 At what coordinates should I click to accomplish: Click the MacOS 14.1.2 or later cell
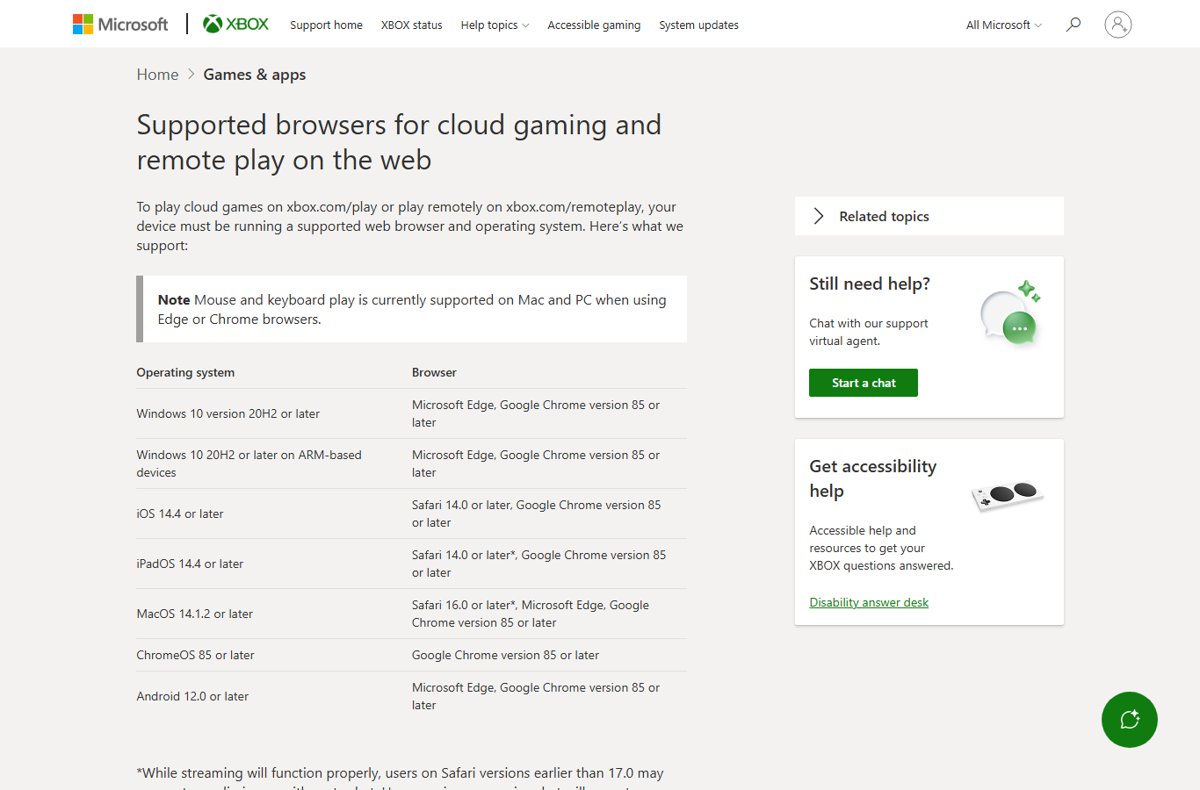[x=195, y=613]
